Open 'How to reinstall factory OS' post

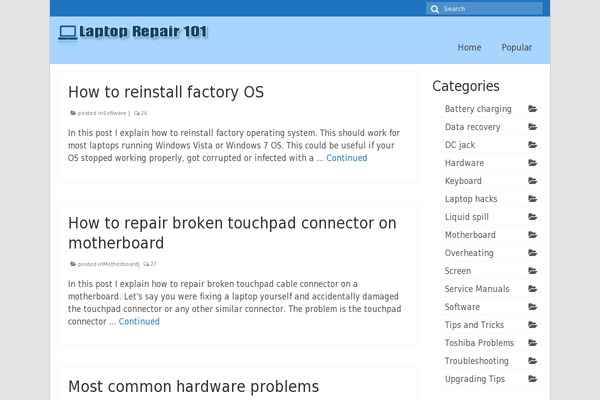coord(166,92)
